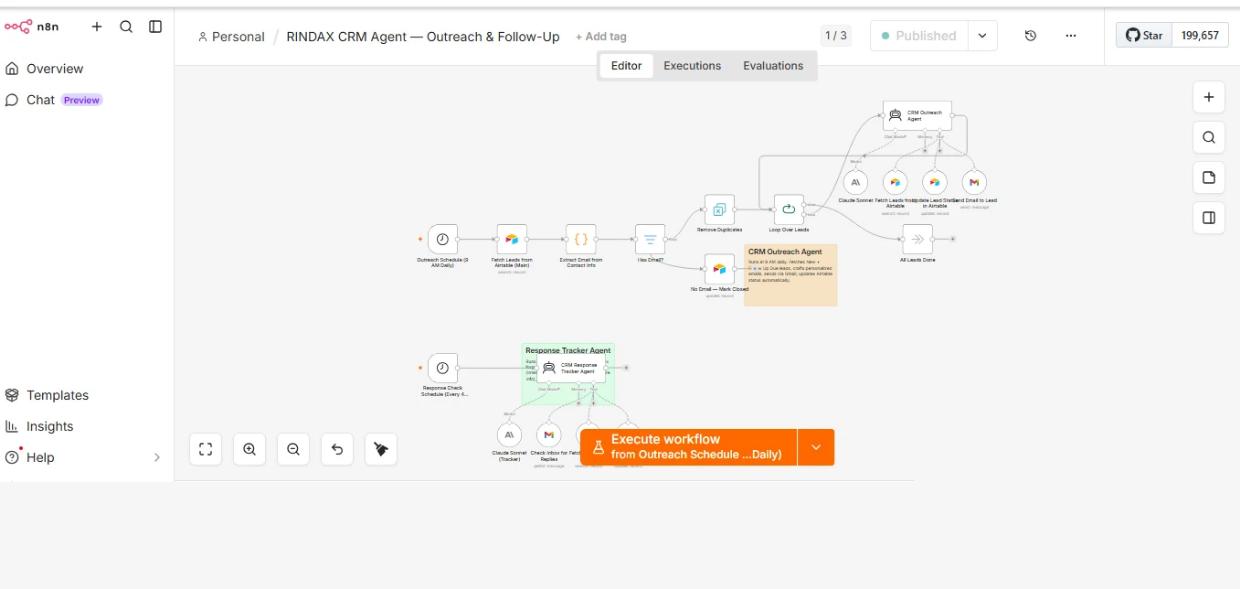The width and height of the screenshot is (1240, 589).
Task: Select the Loop Over Leads node
Action: (x=788, y=210)
